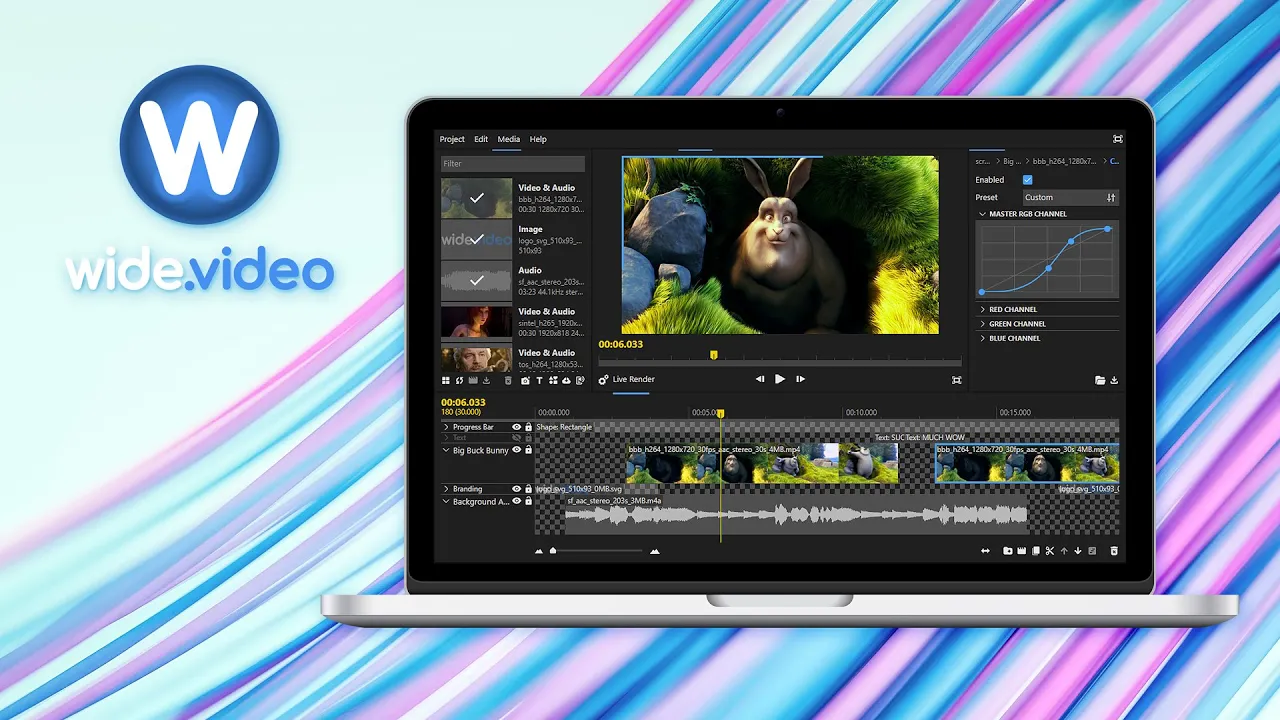Click the yellow marker on preview scrubber

point(713,355)
